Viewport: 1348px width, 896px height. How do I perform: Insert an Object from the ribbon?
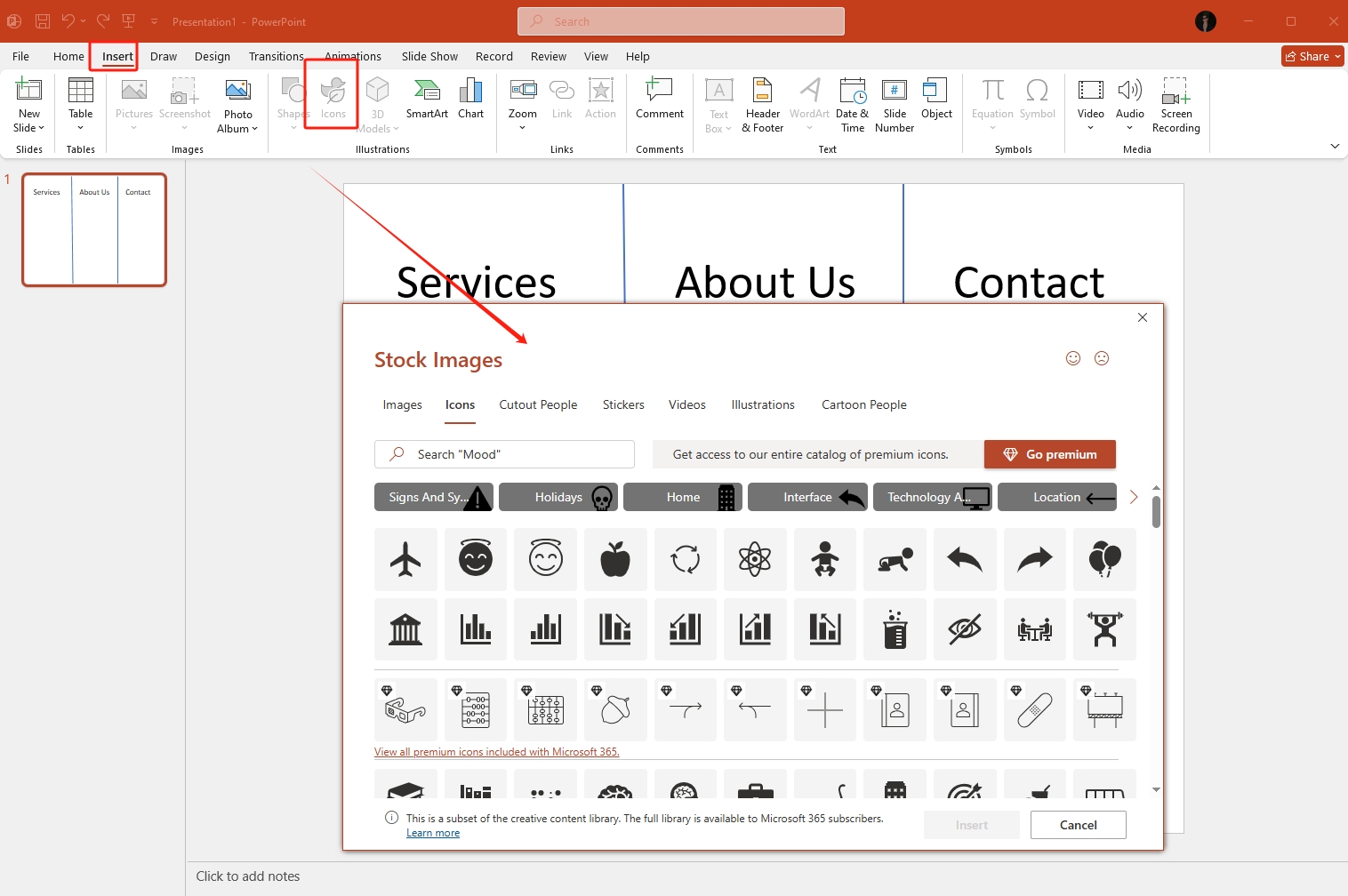point(936,99)
